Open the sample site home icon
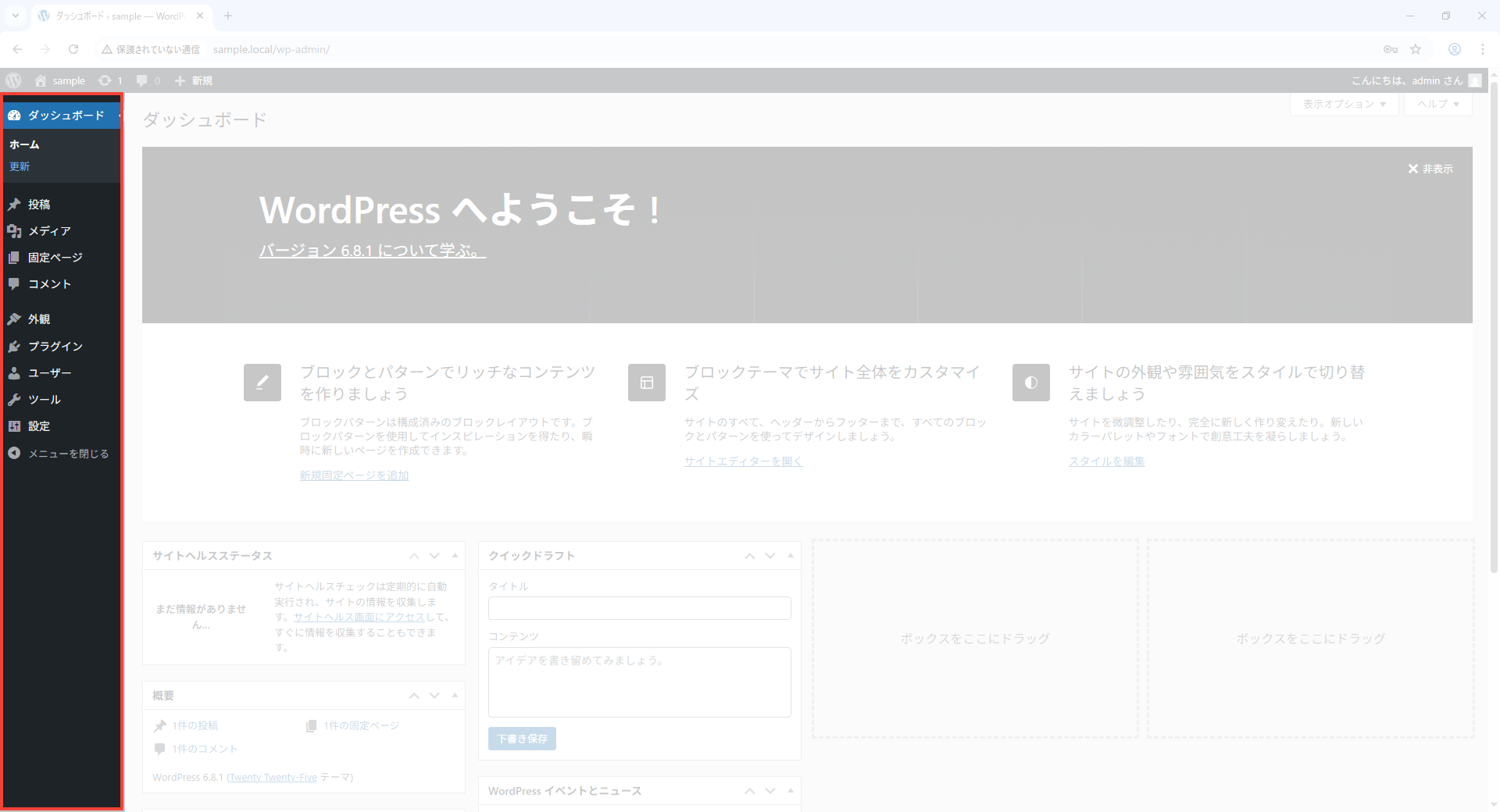 [41, 80]
